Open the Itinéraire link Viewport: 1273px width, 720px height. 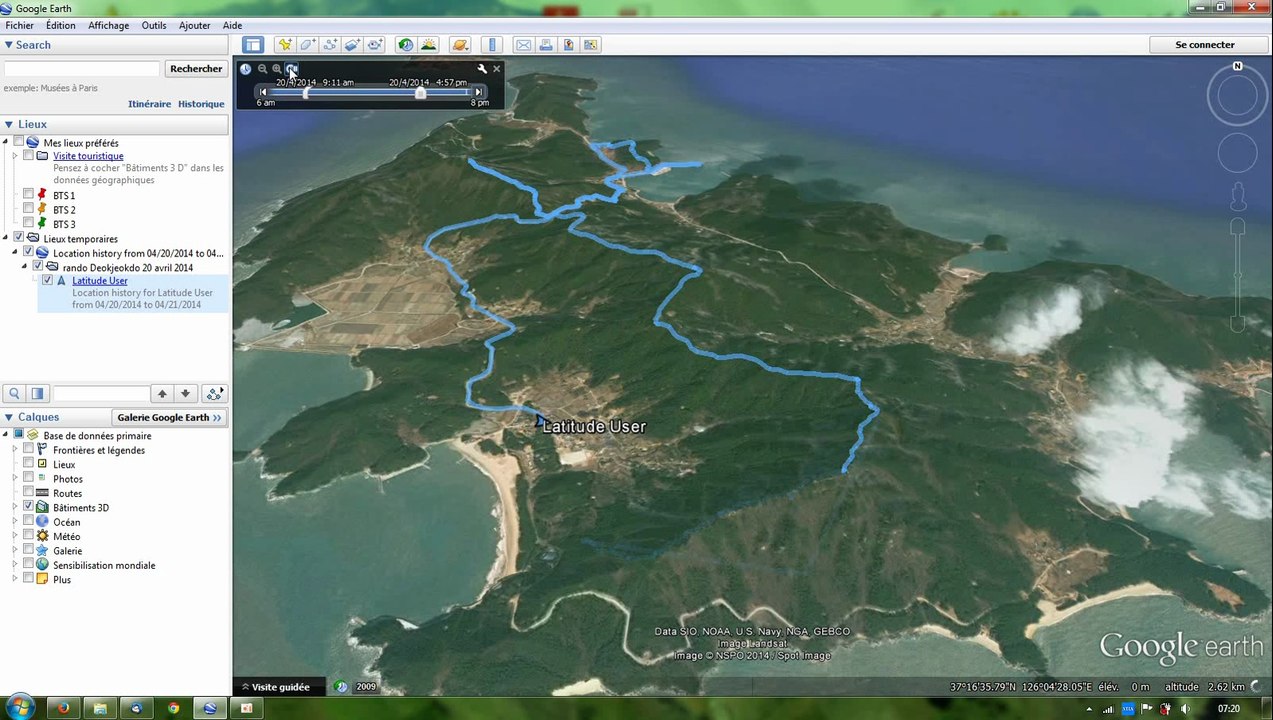tap(149, 104)
